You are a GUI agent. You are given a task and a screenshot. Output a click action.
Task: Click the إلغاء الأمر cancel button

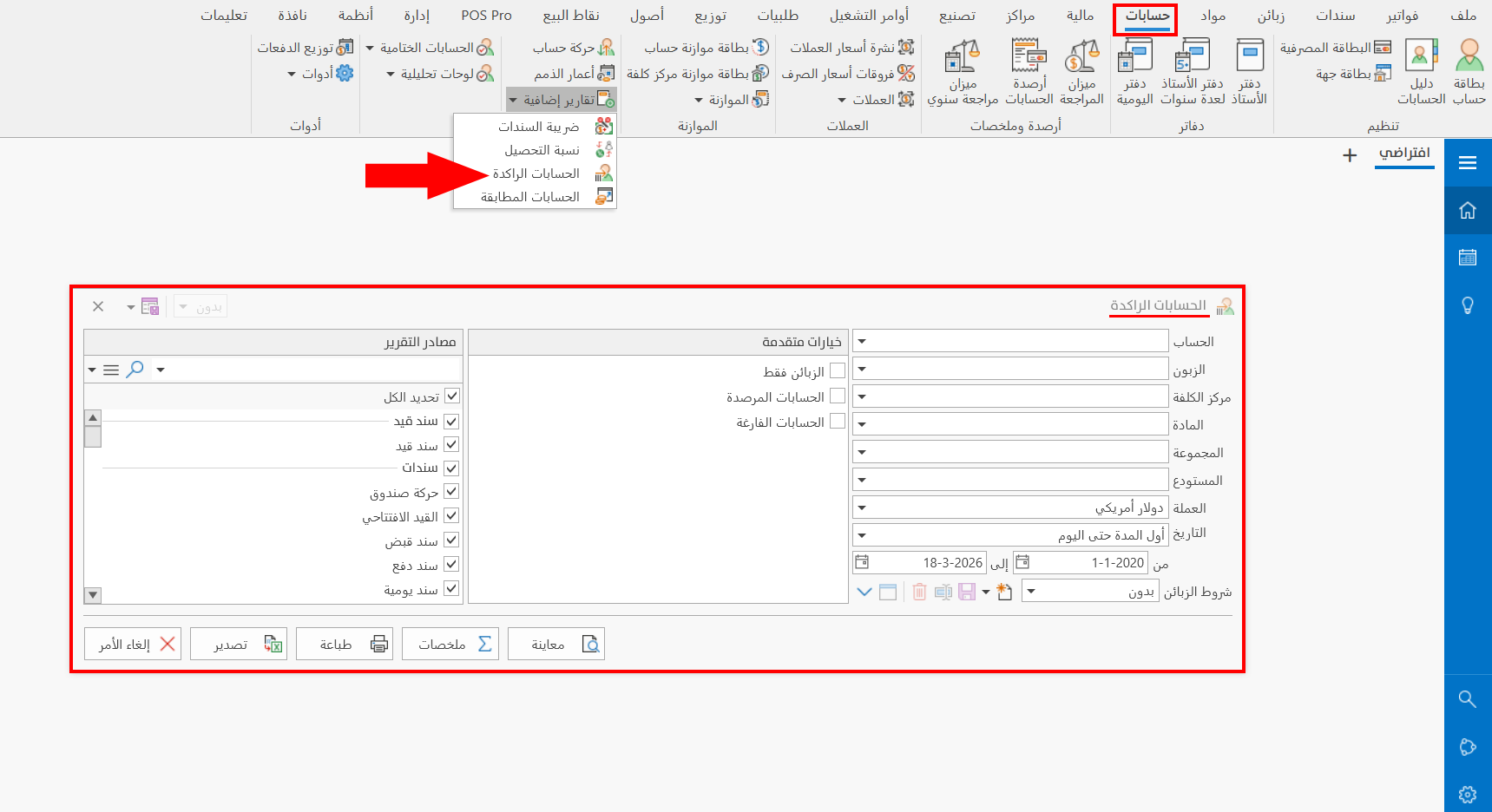pos(133,644)
